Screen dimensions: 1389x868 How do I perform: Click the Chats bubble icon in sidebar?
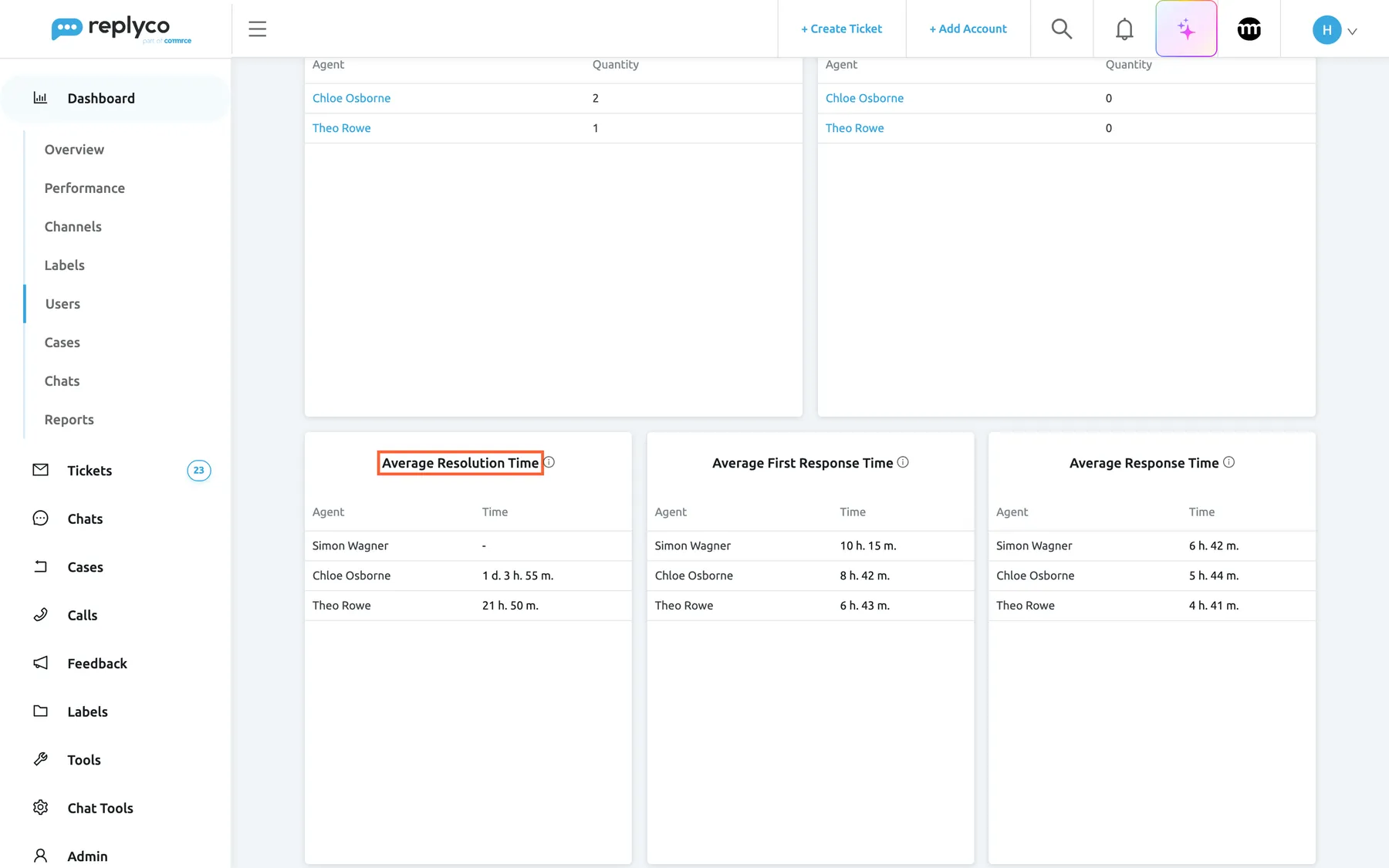pos(40,518)
